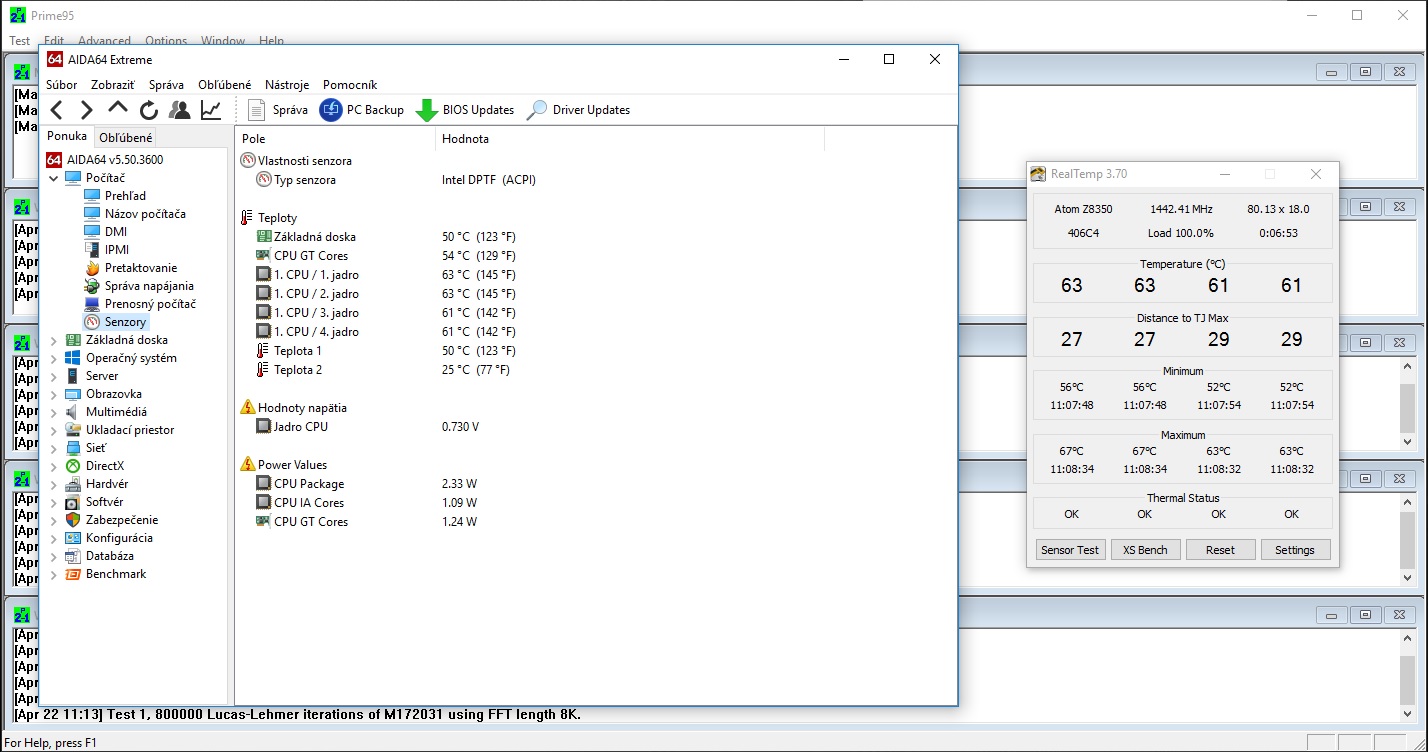The width and height of the screenshot is (1428, 752).
Task: Click Reset button in RealTemp
Action: pyautogui.click(x=1220, y=550)
